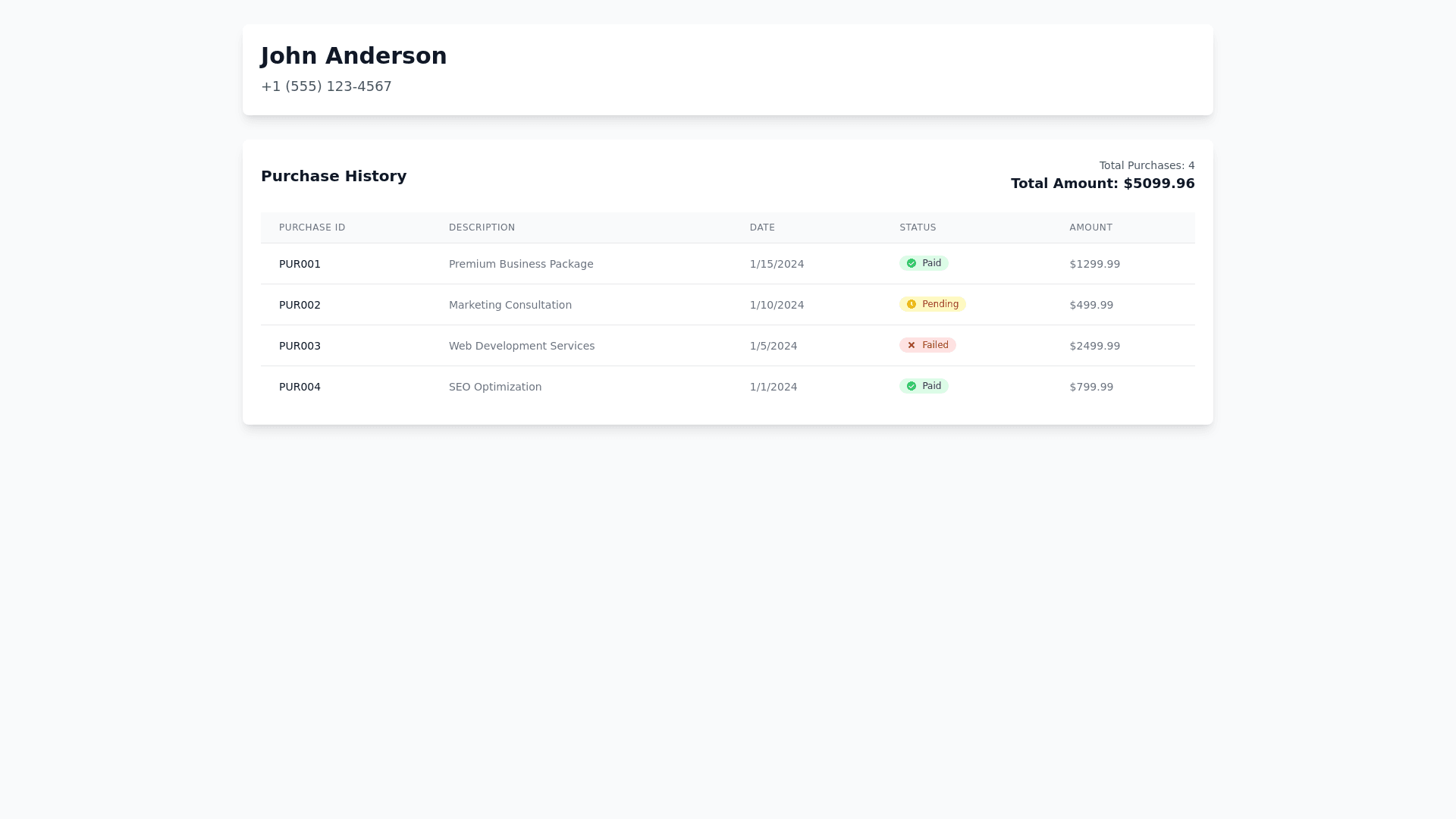Click the yellow clock icon on Pending badge
Viewport: 1456px width, 819px height.
[x=912, y=304]
